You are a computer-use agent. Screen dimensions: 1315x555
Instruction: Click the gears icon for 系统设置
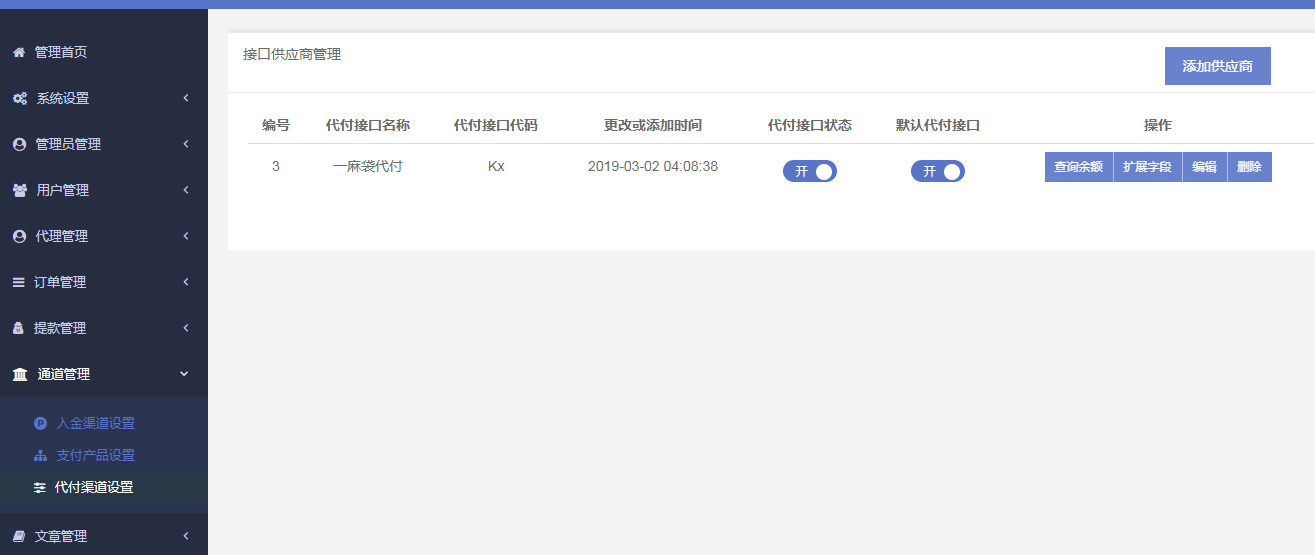[19, 98]
